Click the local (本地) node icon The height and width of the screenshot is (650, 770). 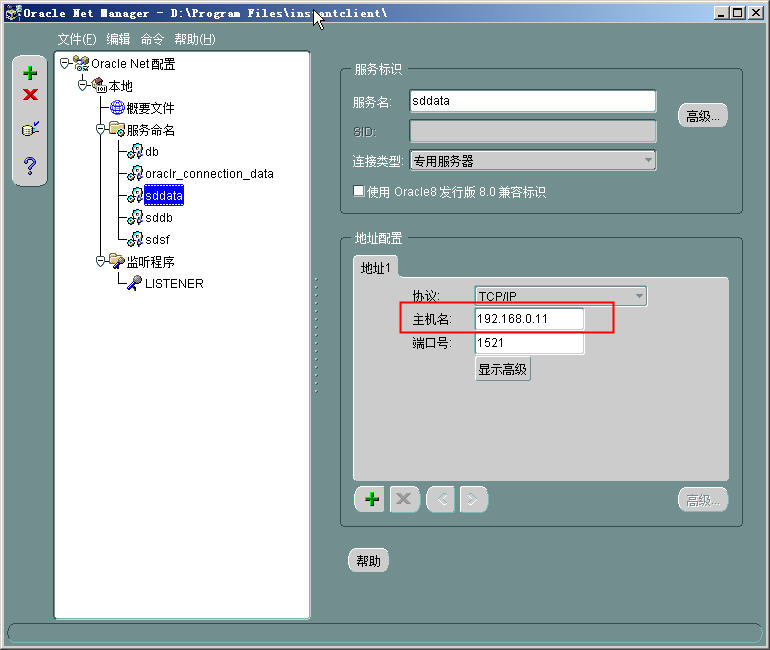tap(99, 85)
